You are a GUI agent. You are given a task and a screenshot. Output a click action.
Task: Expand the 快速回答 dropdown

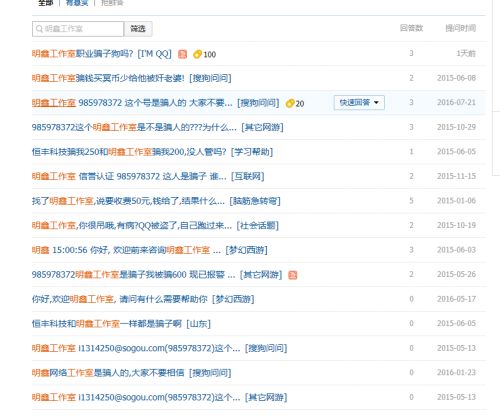[x=359, y=103]
